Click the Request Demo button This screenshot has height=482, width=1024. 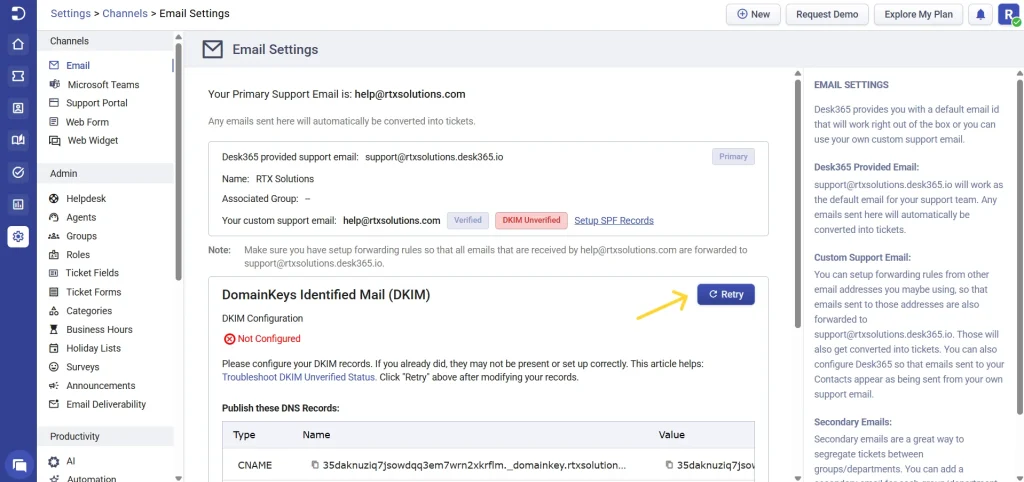pyautogui.click(x=827, y=14)
